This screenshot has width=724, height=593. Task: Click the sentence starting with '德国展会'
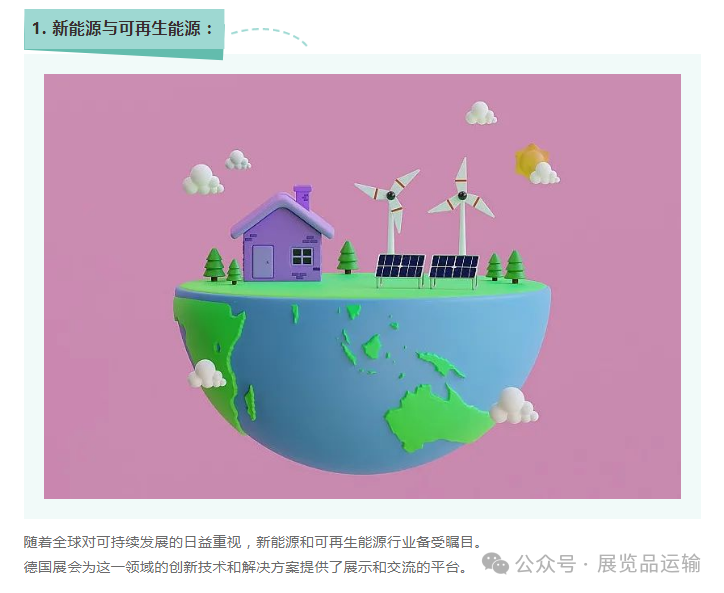pos(246,566)
